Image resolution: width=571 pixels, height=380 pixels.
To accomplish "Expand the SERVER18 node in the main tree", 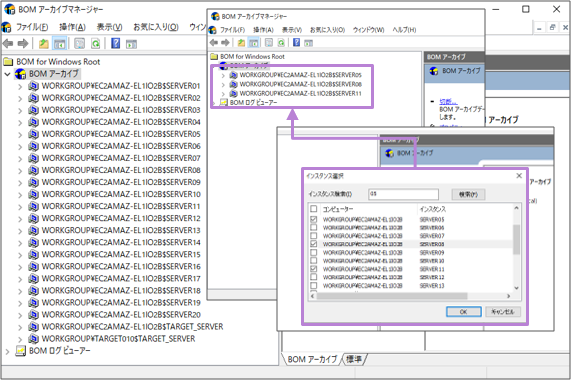I will point(20,291).
